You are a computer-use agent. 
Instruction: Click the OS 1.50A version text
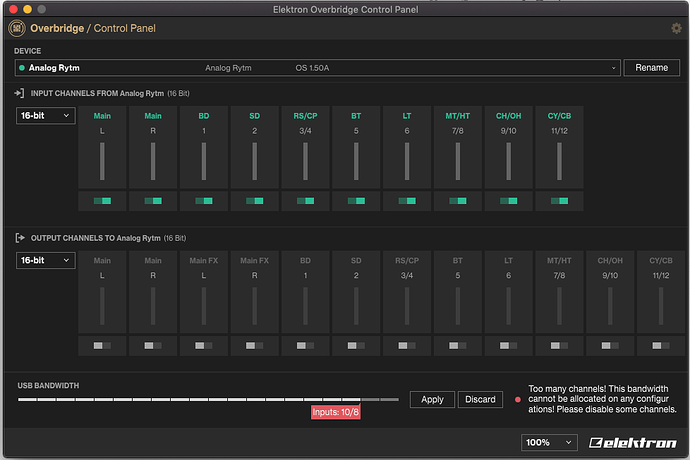pos(312,68)
